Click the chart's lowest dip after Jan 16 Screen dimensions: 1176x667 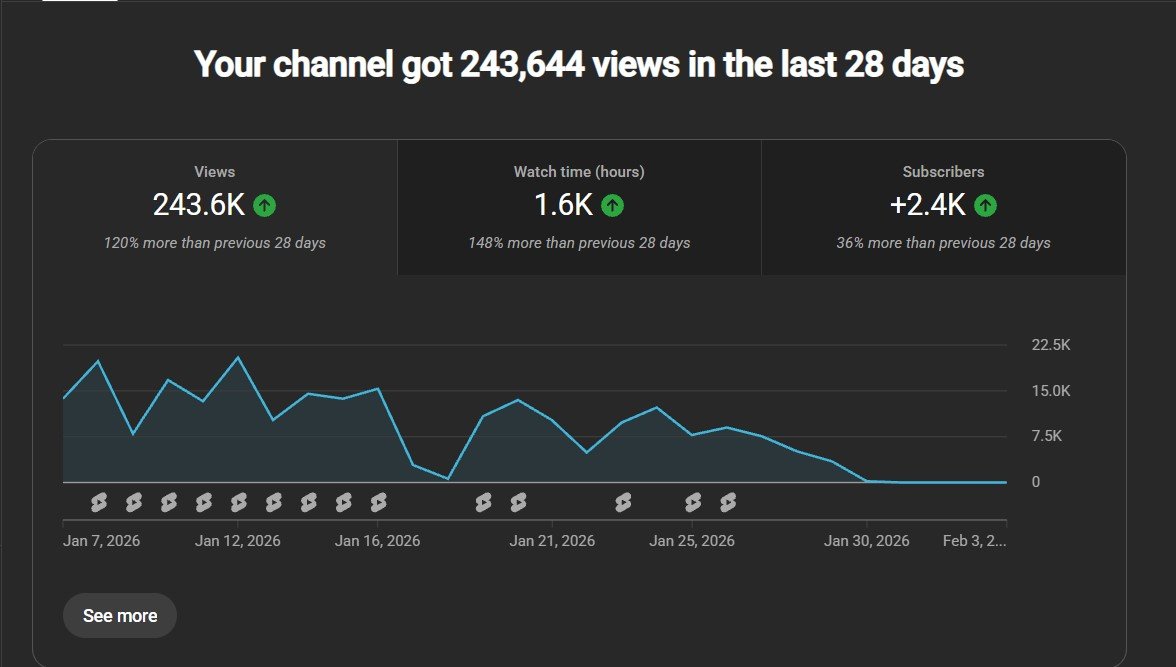(x=448, y=478)
